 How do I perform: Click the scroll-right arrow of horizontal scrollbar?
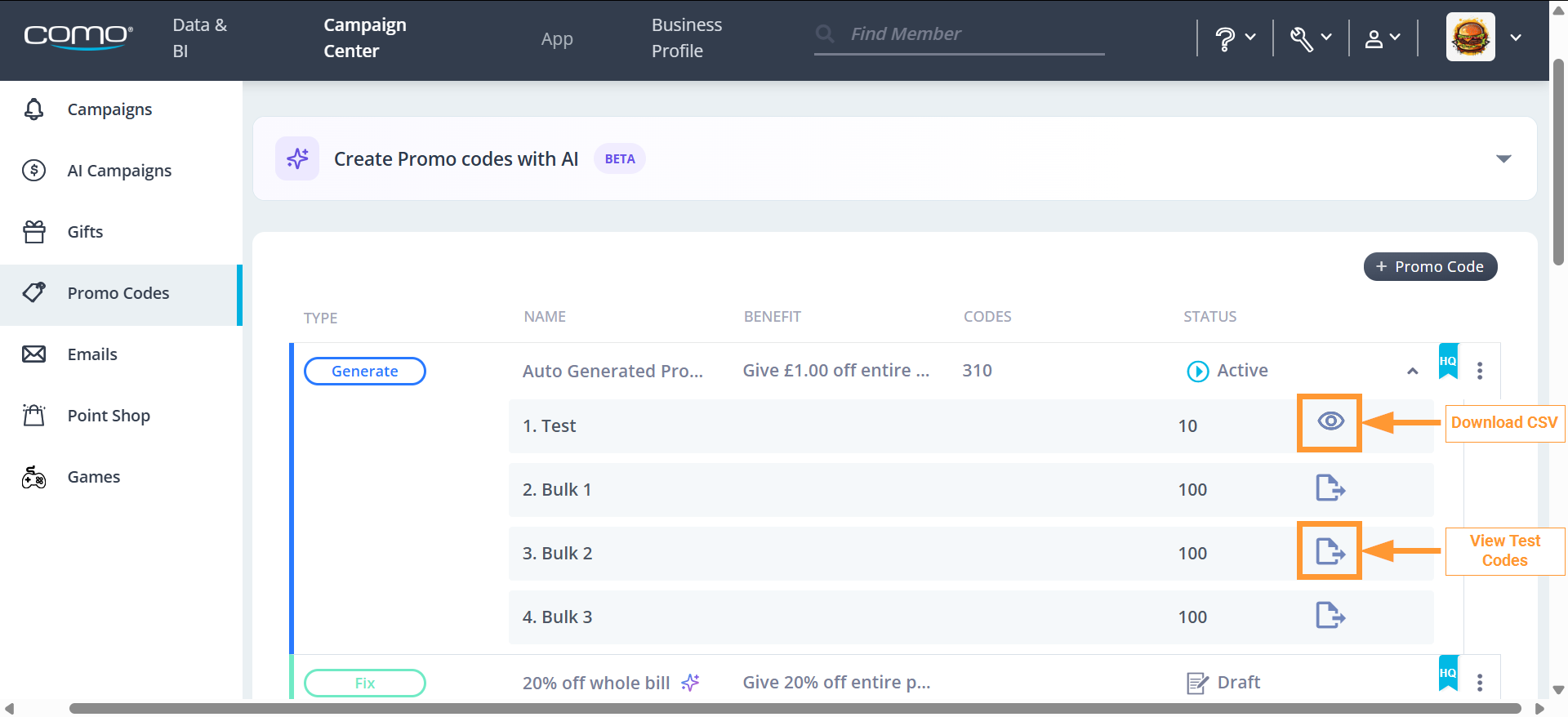[x=1539, y=709]
